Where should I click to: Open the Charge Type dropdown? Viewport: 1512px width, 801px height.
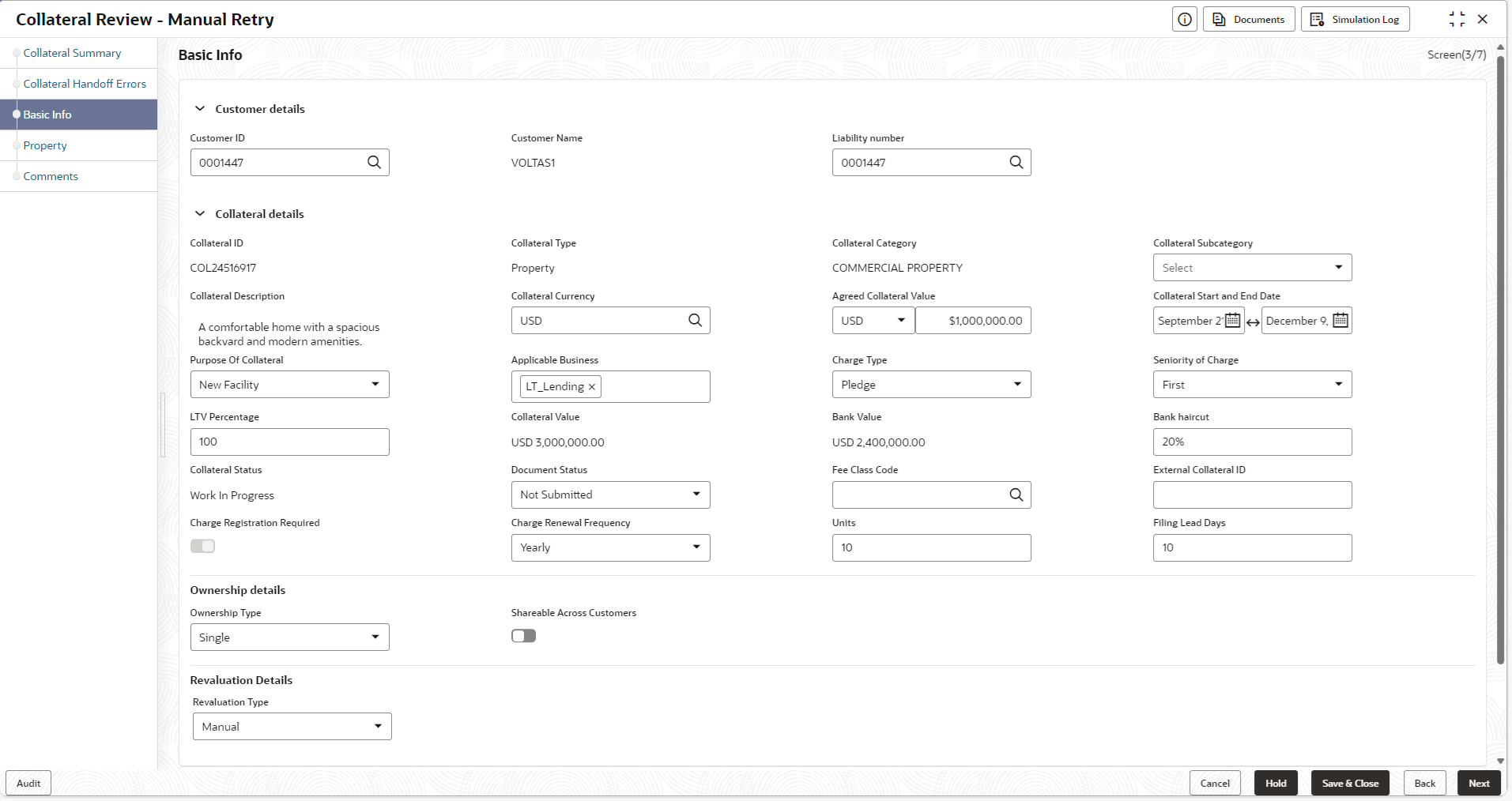[x=931, y=384]
